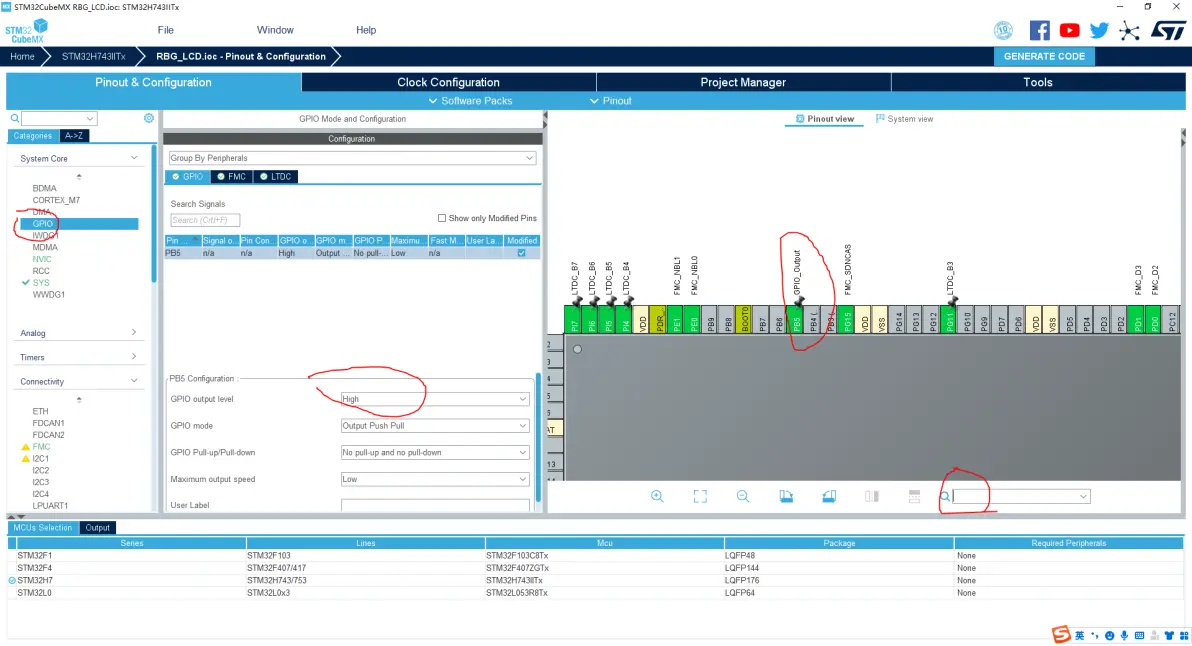
Task: Select the green PB5 pin on chip
Action: (x=797, y=320)
